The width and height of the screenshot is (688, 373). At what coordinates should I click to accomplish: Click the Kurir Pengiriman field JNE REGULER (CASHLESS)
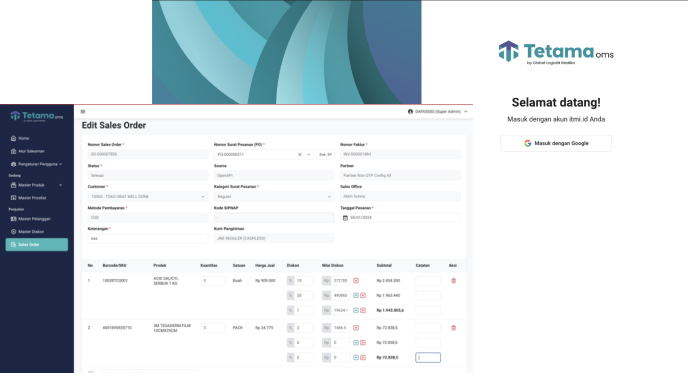274,238
